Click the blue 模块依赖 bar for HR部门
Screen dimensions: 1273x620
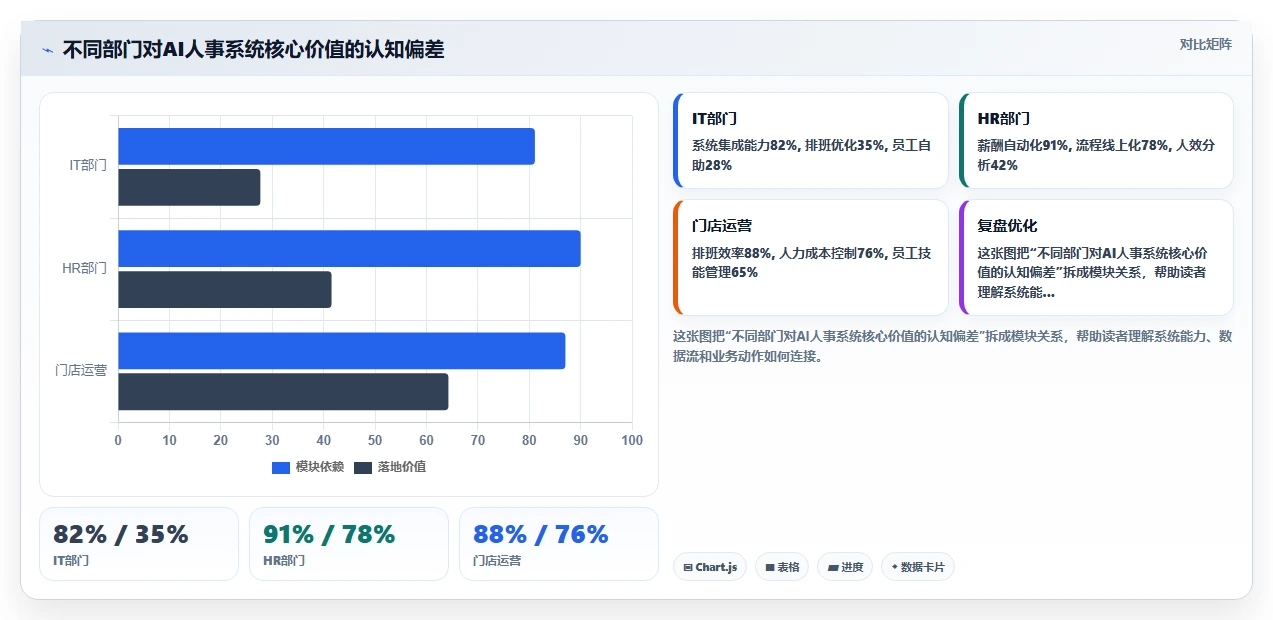[349, 248]
